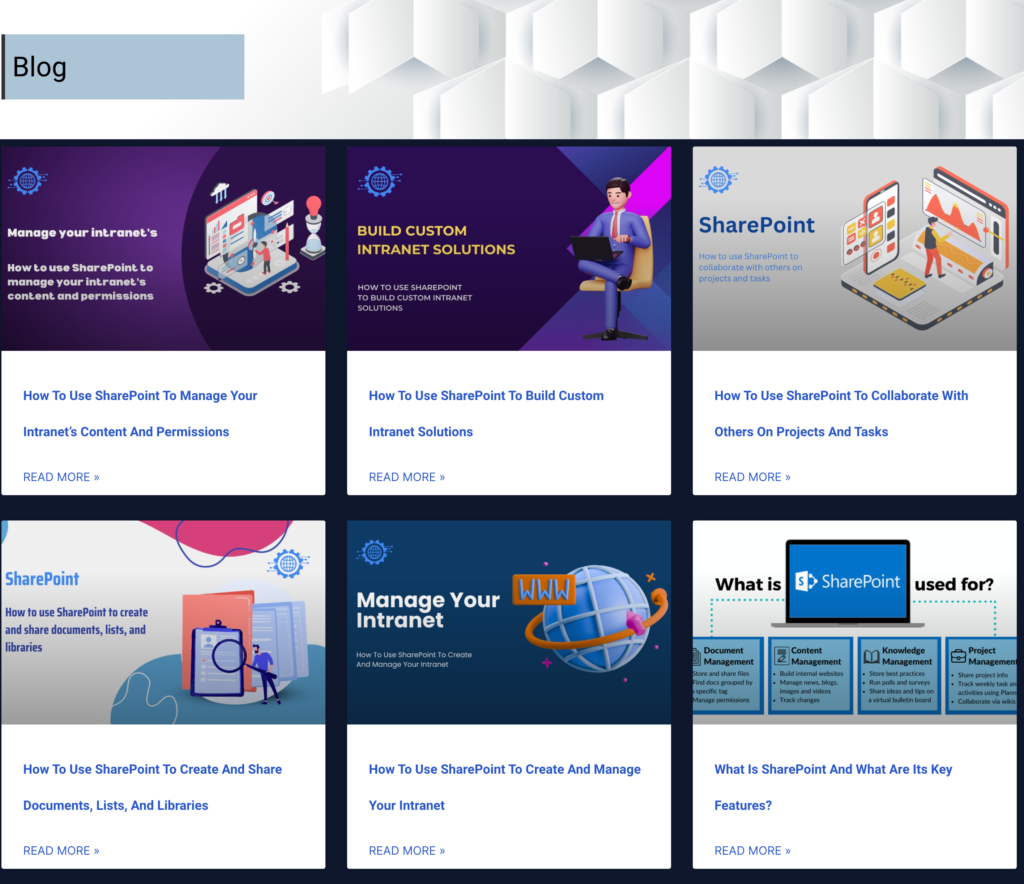The height and width of the screenshot is (884, 1024).
Task: Click Read More under Intranet's Content And Permissions
Action: (x=61, y=477)
